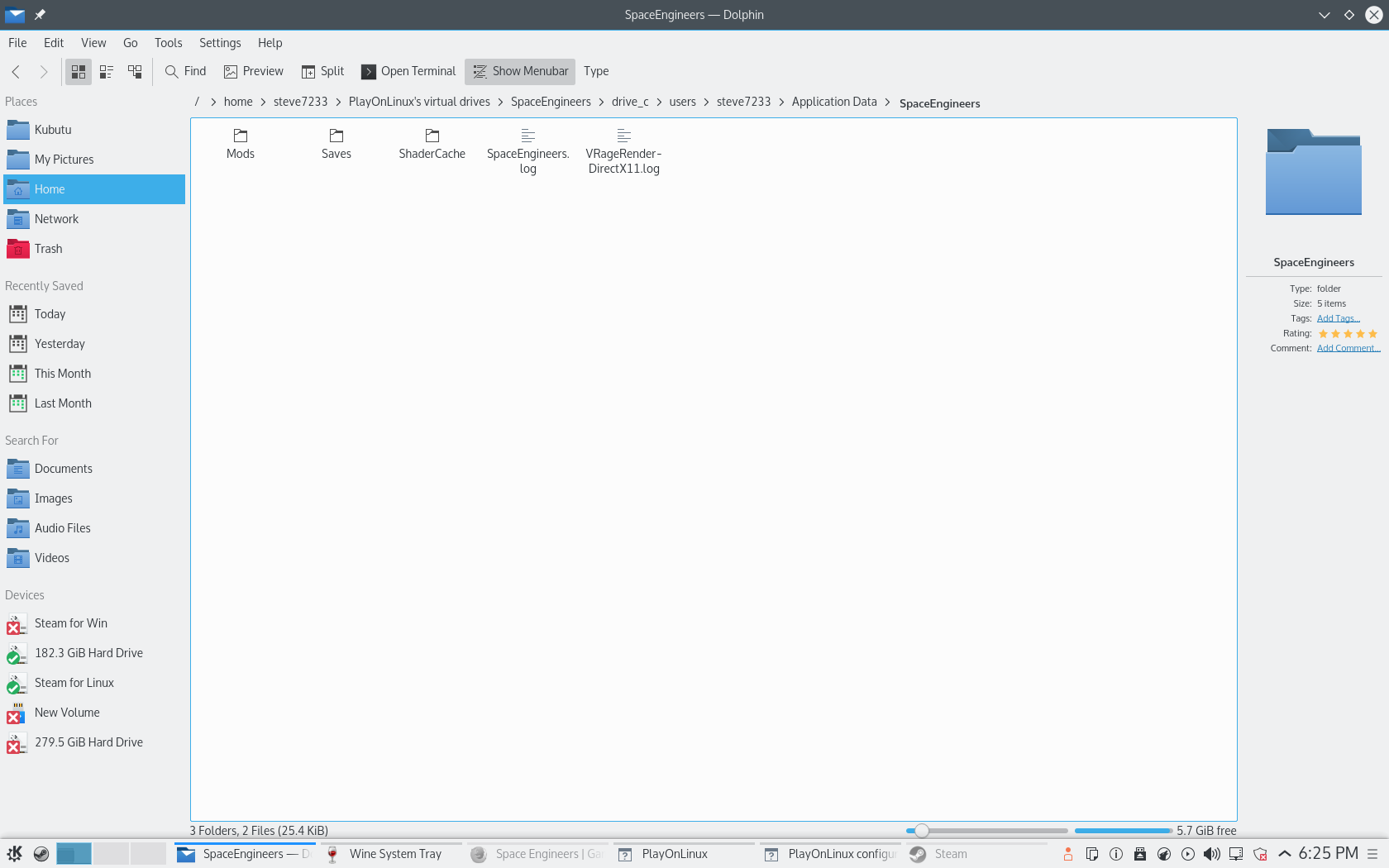Viewport: 1389px width, 868px height.
Task: Search for Images
Action: (x=94, y=498)
